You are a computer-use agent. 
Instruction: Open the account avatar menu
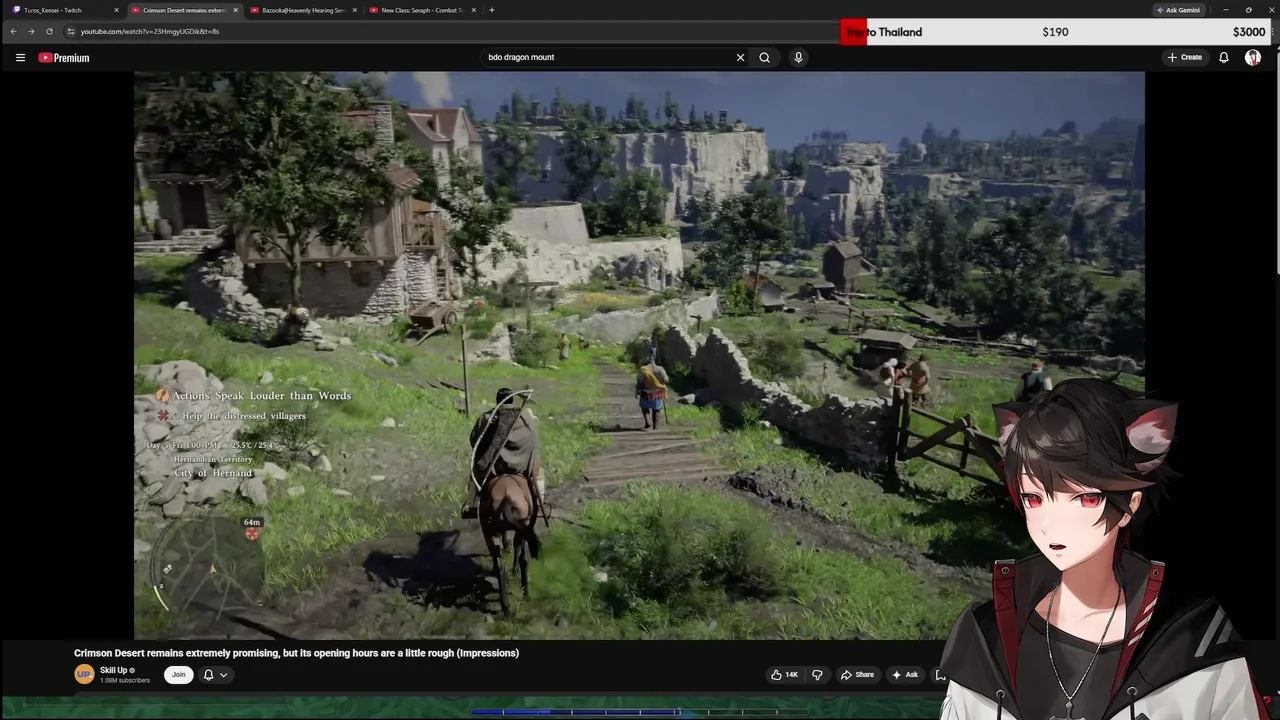[x=1252, y=57]
